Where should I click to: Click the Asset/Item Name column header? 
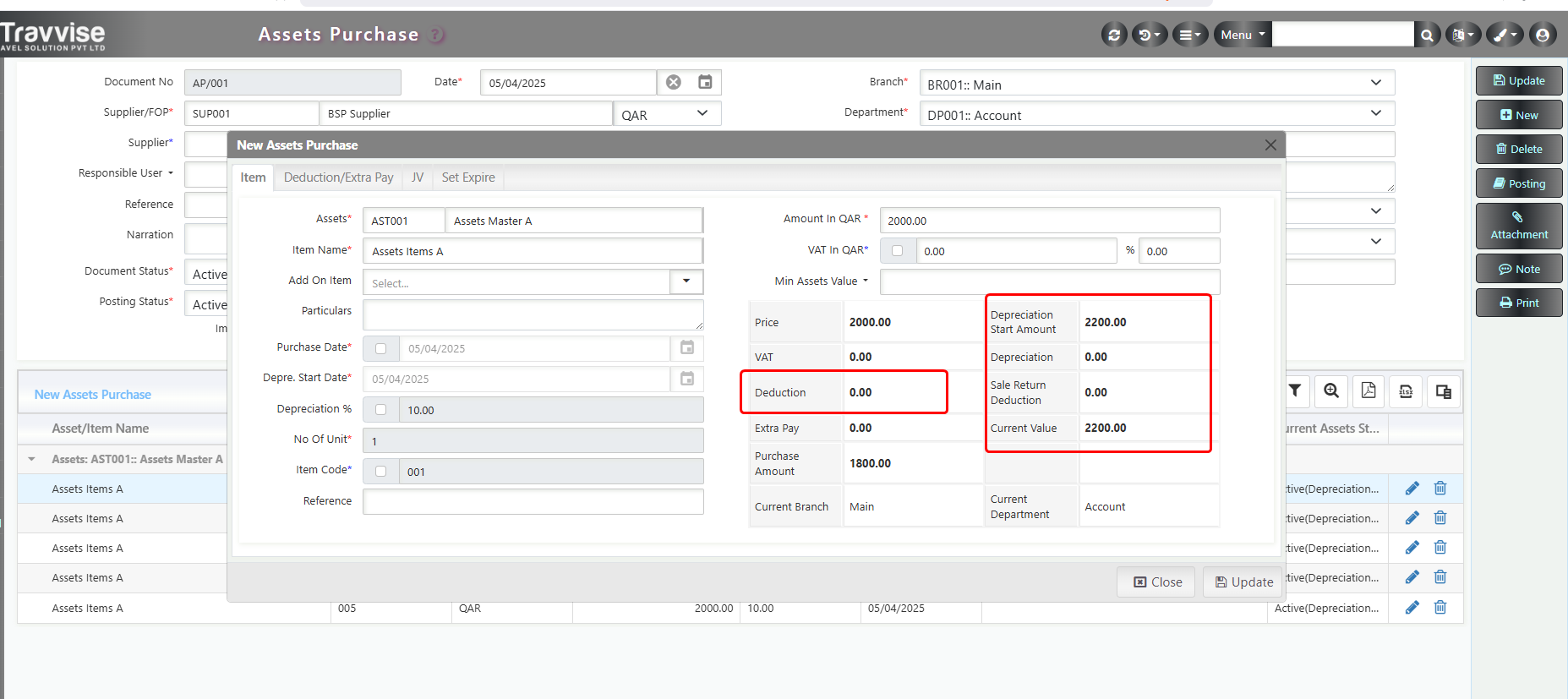[x=101, y=429]
